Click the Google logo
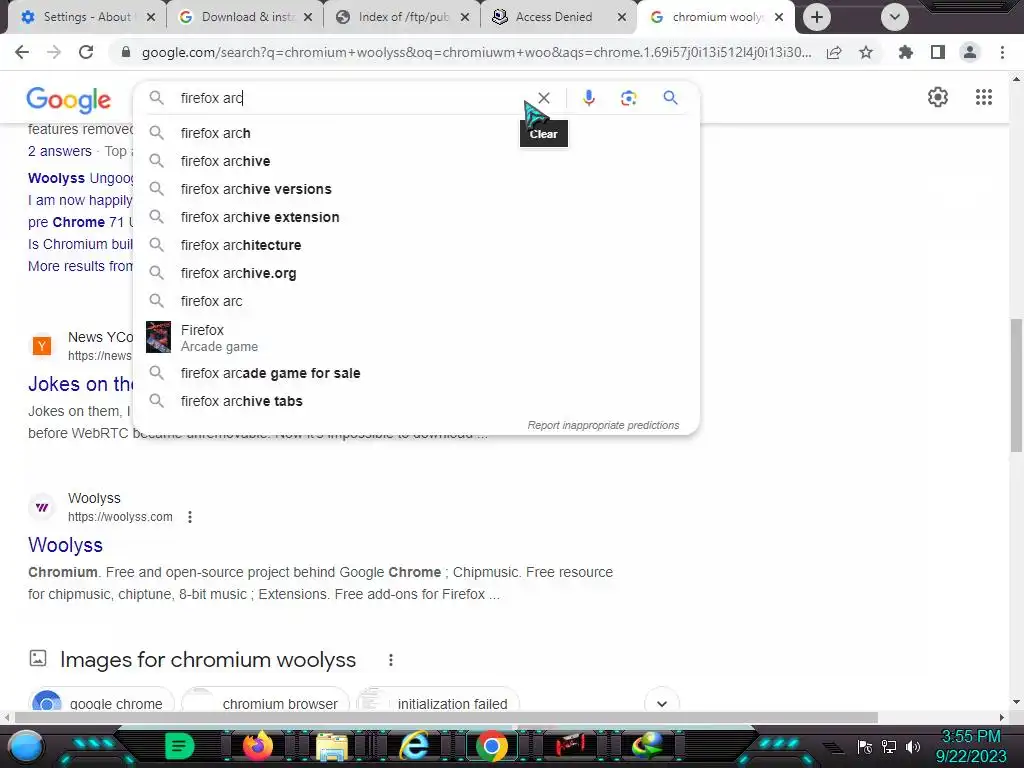1024x768 pixels. point(69,99)
